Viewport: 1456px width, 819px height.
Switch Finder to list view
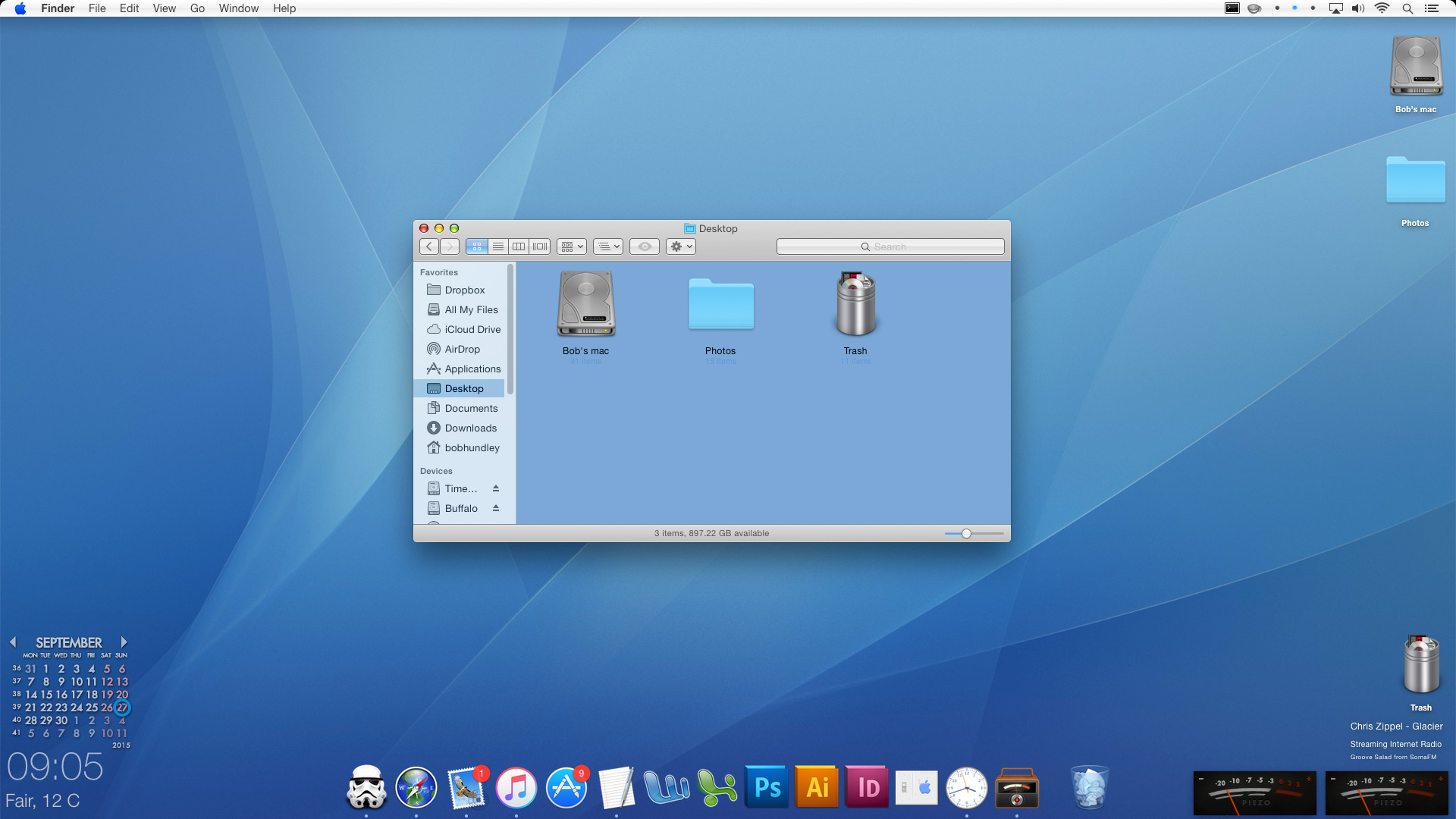[x=498, y=246]
